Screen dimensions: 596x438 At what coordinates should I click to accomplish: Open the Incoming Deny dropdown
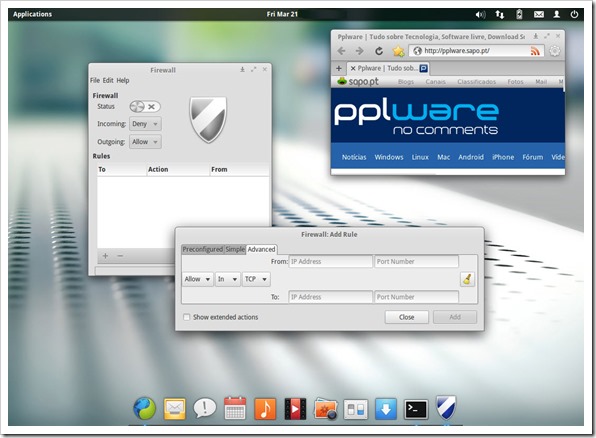coord(145,124)
